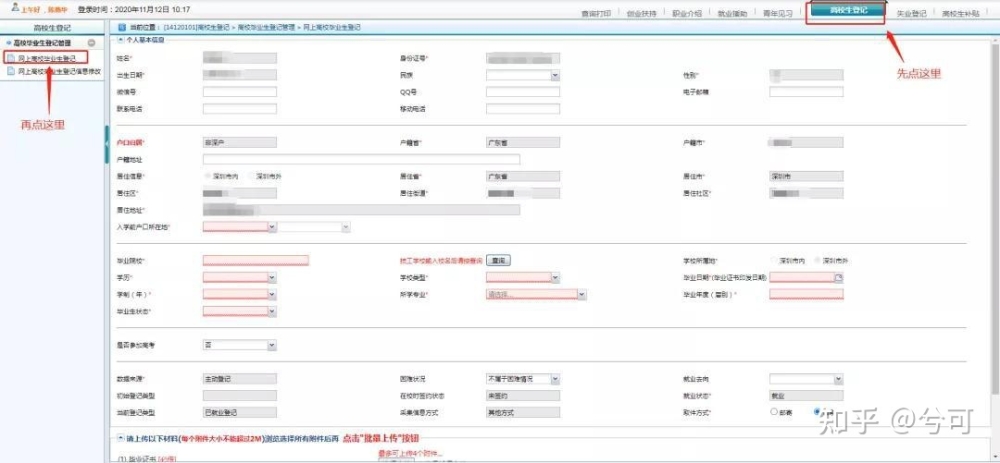Select 邮寄 for 取件方式

click(x=774, y=412)
